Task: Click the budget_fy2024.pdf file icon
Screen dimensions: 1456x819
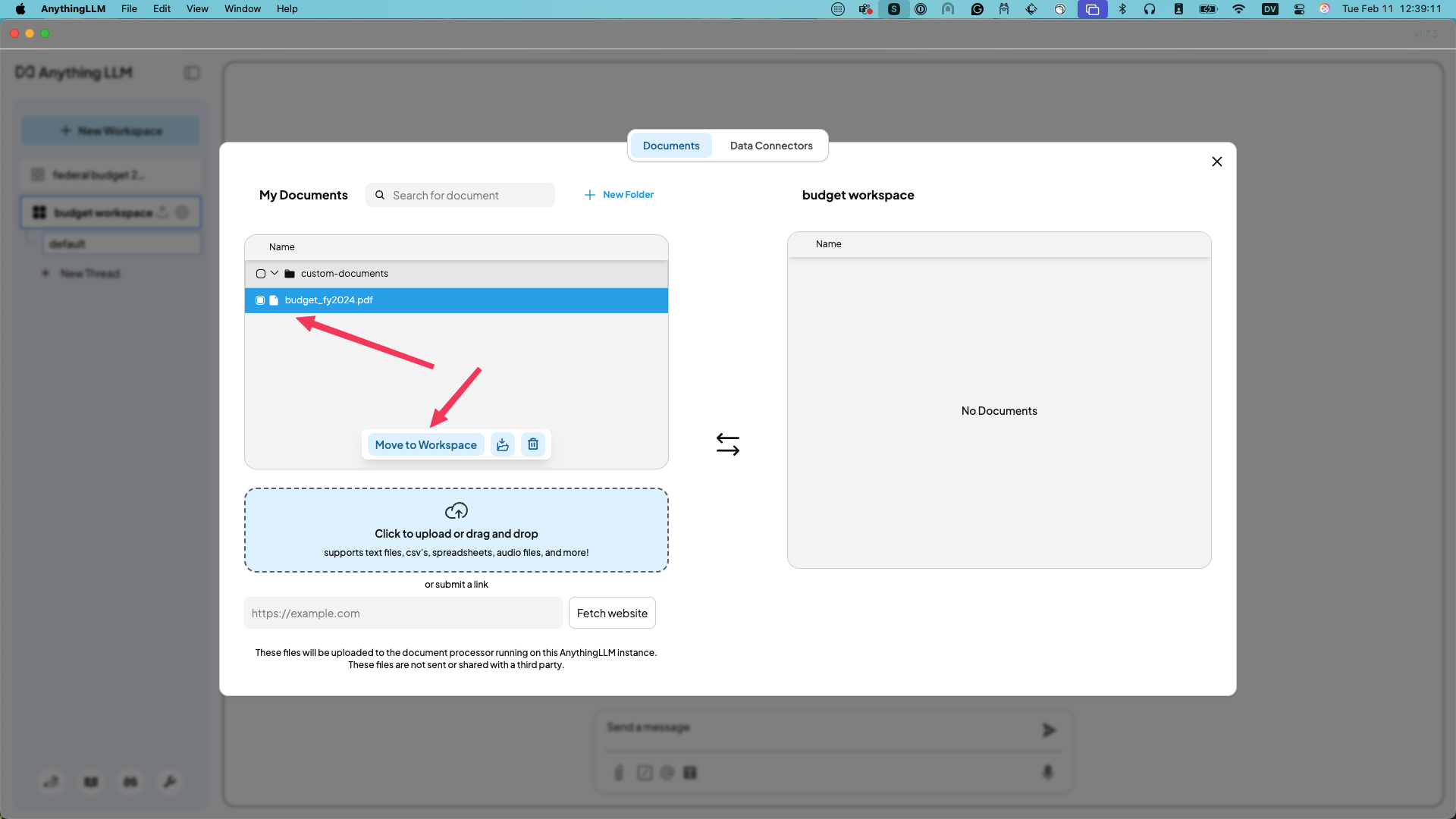Action: [274, 300]
